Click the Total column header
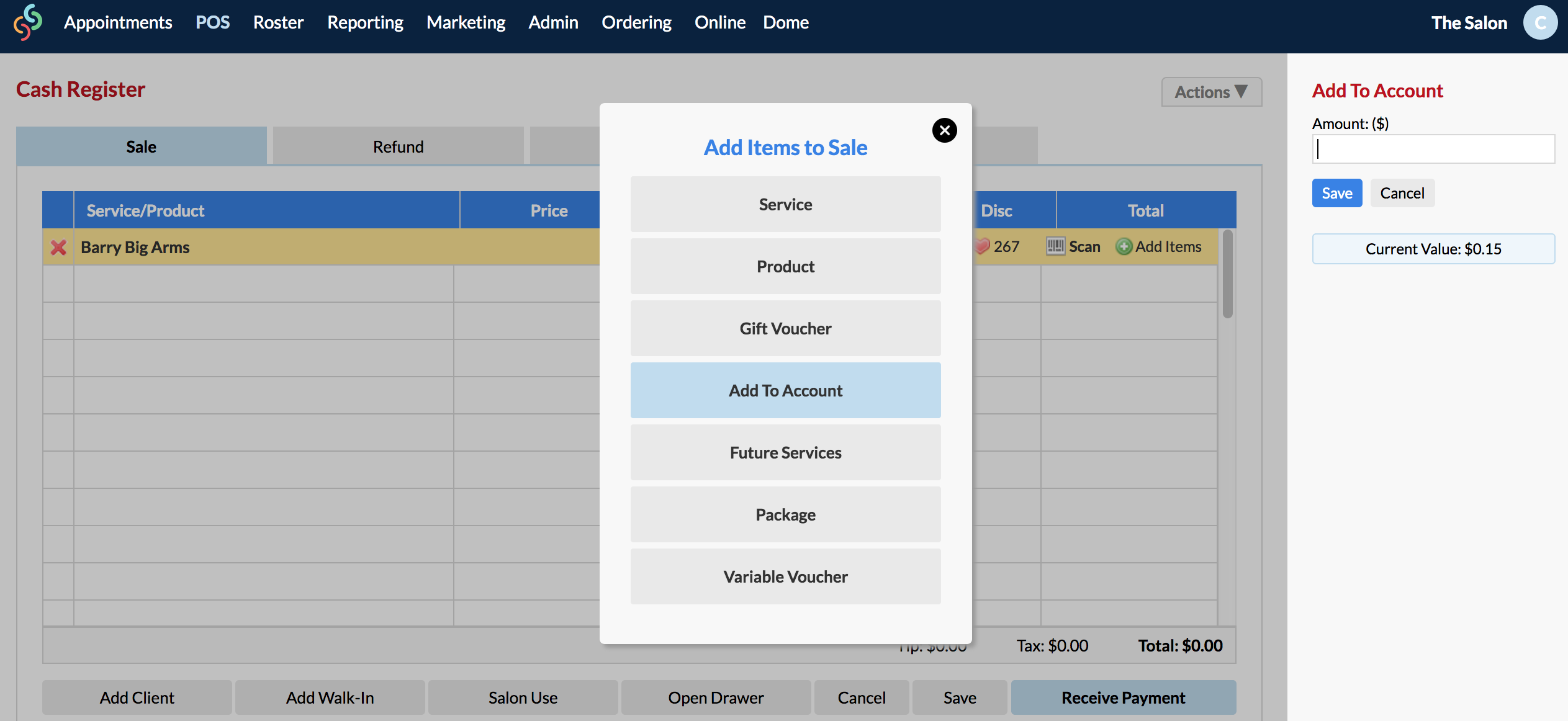This screenshot has height=721, width=1568. coord(1146,210)
